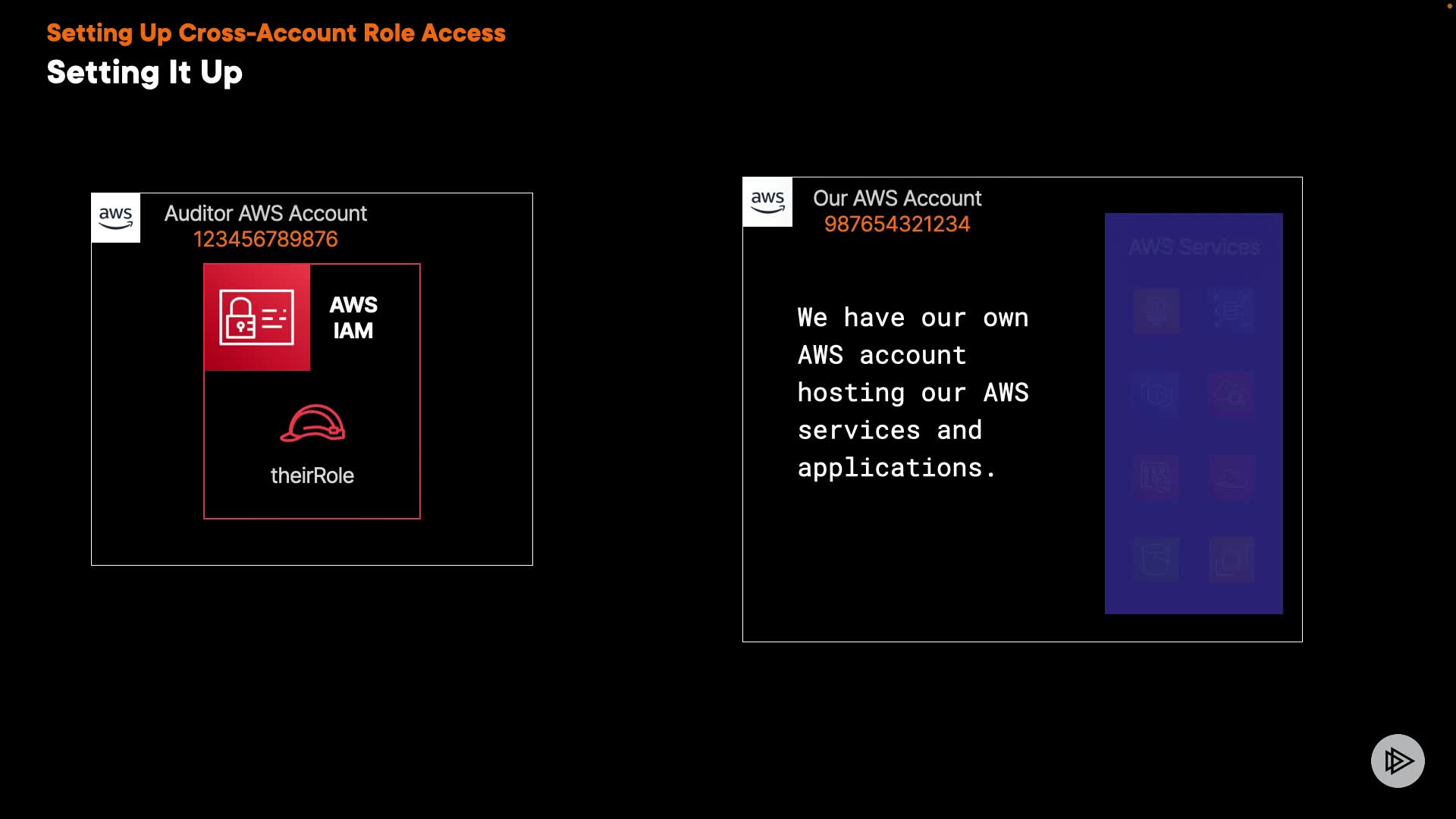
Task: Click the white Setting It Up subtitle
Action: pos(144,73)
